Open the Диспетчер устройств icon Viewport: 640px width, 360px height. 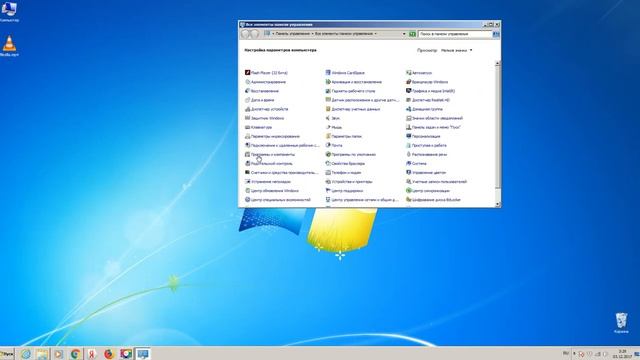pyautogui.click(x=247, y=109)
